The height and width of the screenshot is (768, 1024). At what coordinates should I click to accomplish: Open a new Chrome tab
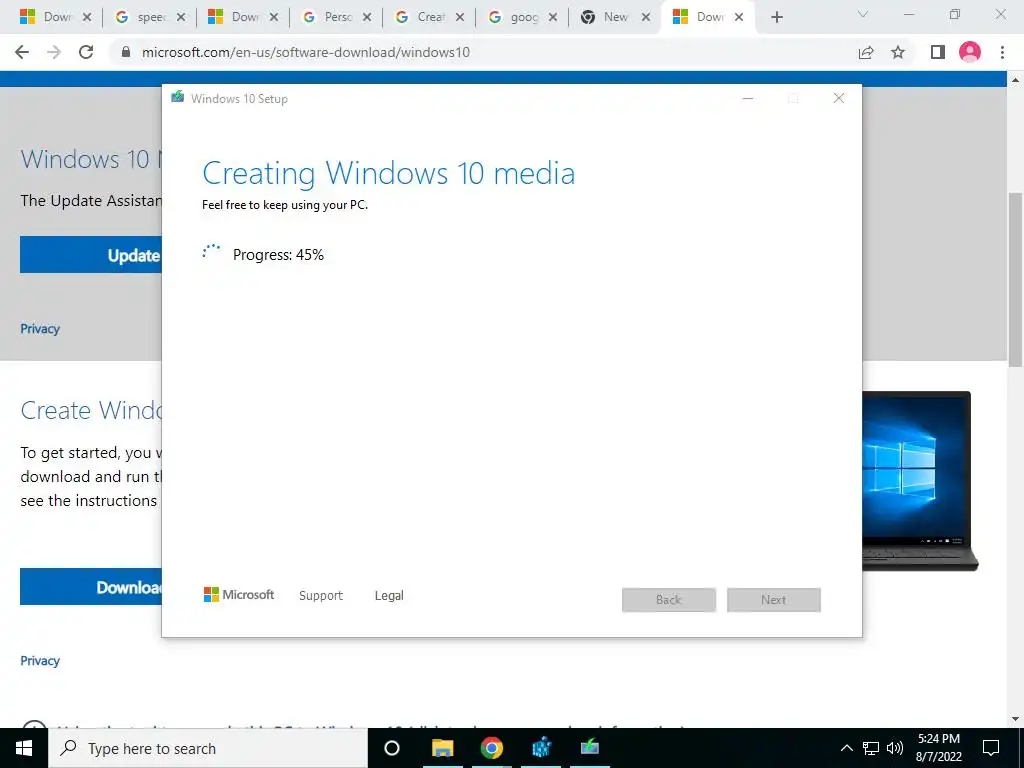(776, 18)
